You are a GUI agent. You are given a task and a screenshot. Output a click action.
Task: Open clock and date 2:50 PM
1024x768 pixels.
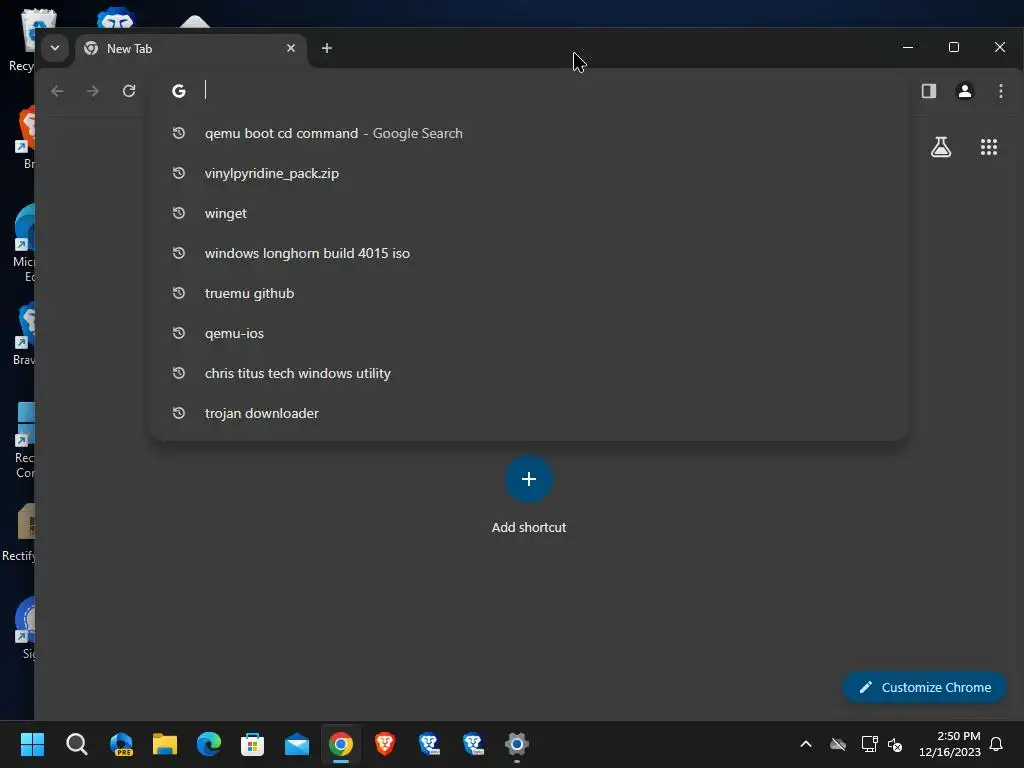[x=950, y=744]
